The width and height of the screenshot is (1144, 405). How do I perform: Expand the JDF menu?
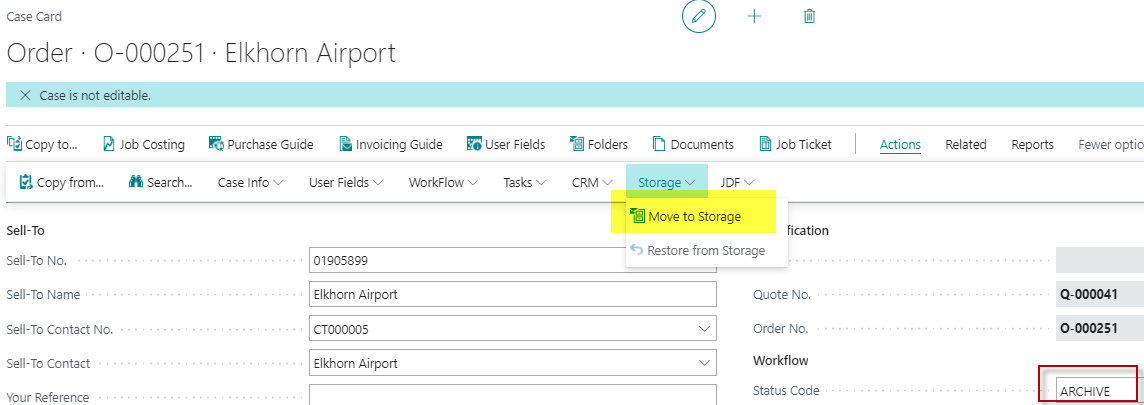tap(737, 183)
